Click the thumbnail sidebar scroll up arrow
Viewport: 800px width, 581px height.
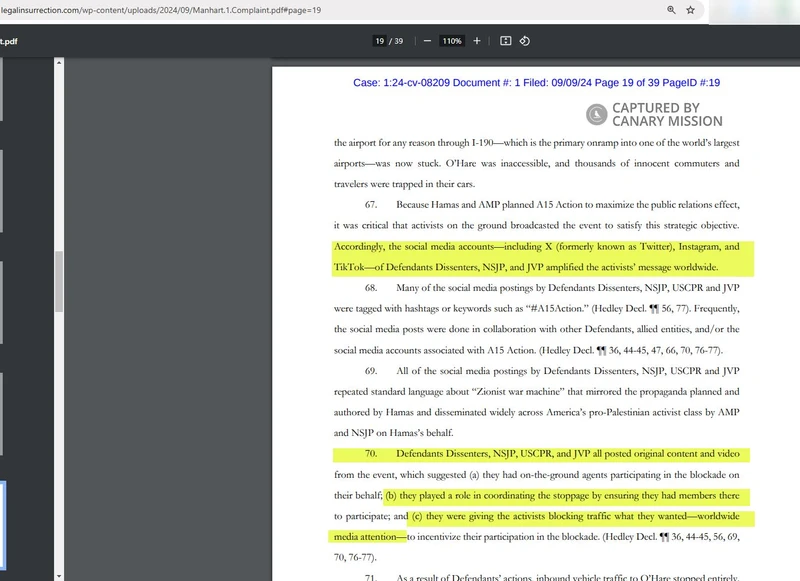[59, 62]
